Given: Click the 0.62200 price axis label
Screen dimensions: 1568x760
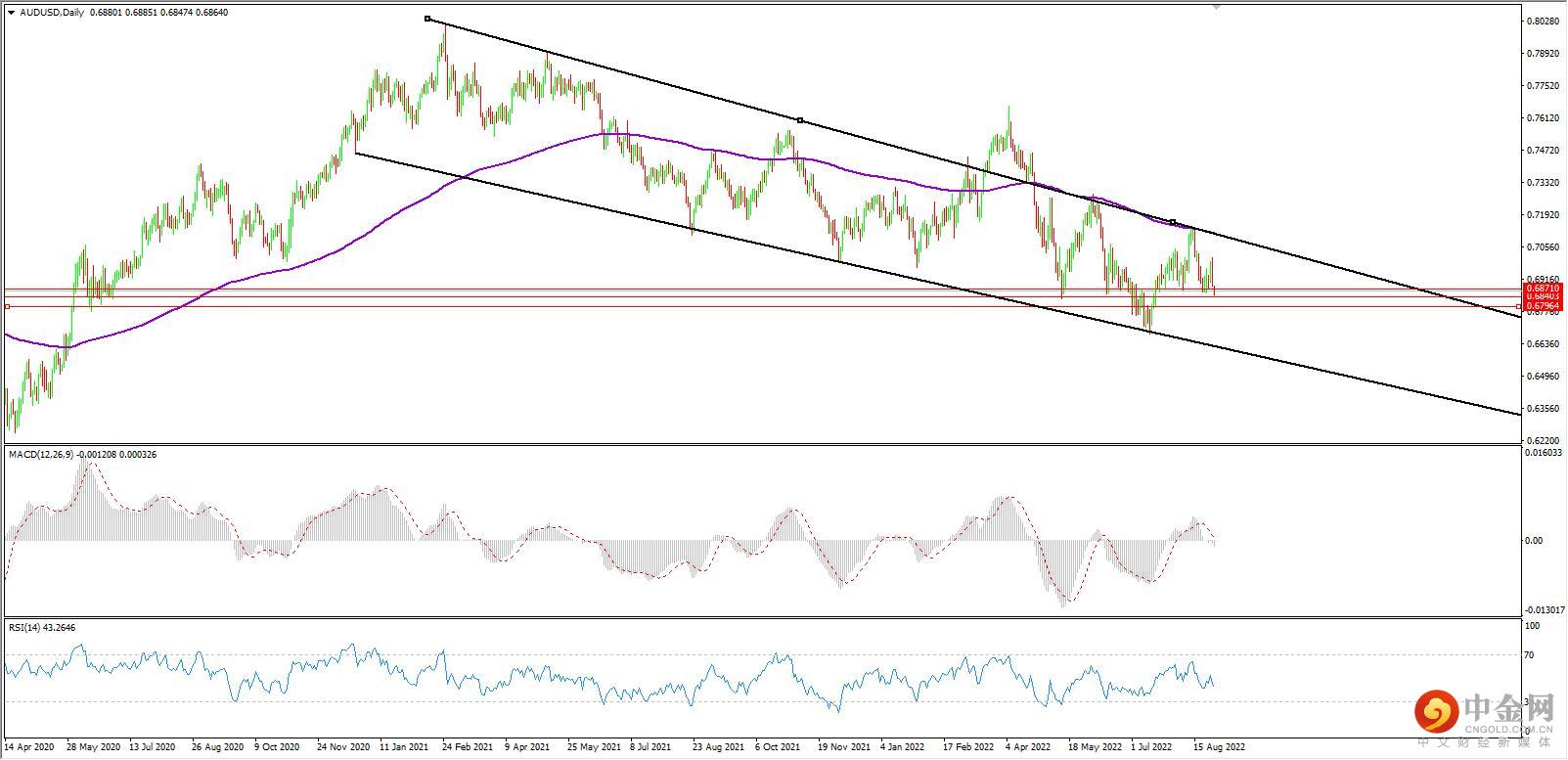Looking at the screenshot, I should click(x=1543, y=440).
